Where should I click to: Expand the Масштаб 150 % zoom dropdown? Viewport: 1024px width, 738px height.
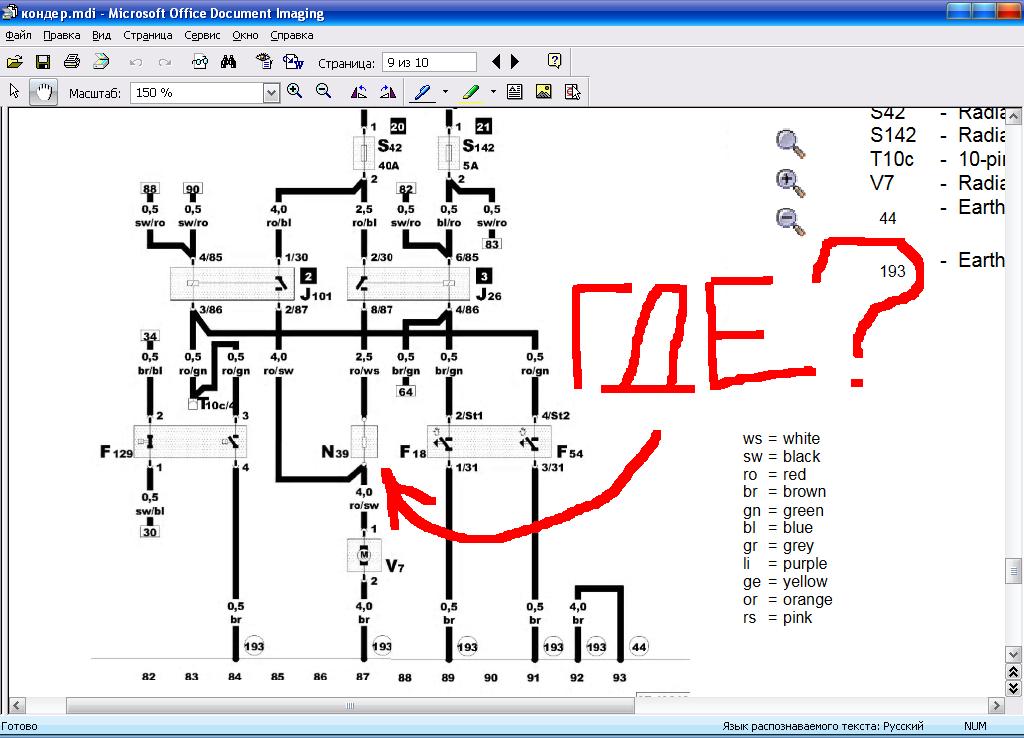tap(271, 93)
